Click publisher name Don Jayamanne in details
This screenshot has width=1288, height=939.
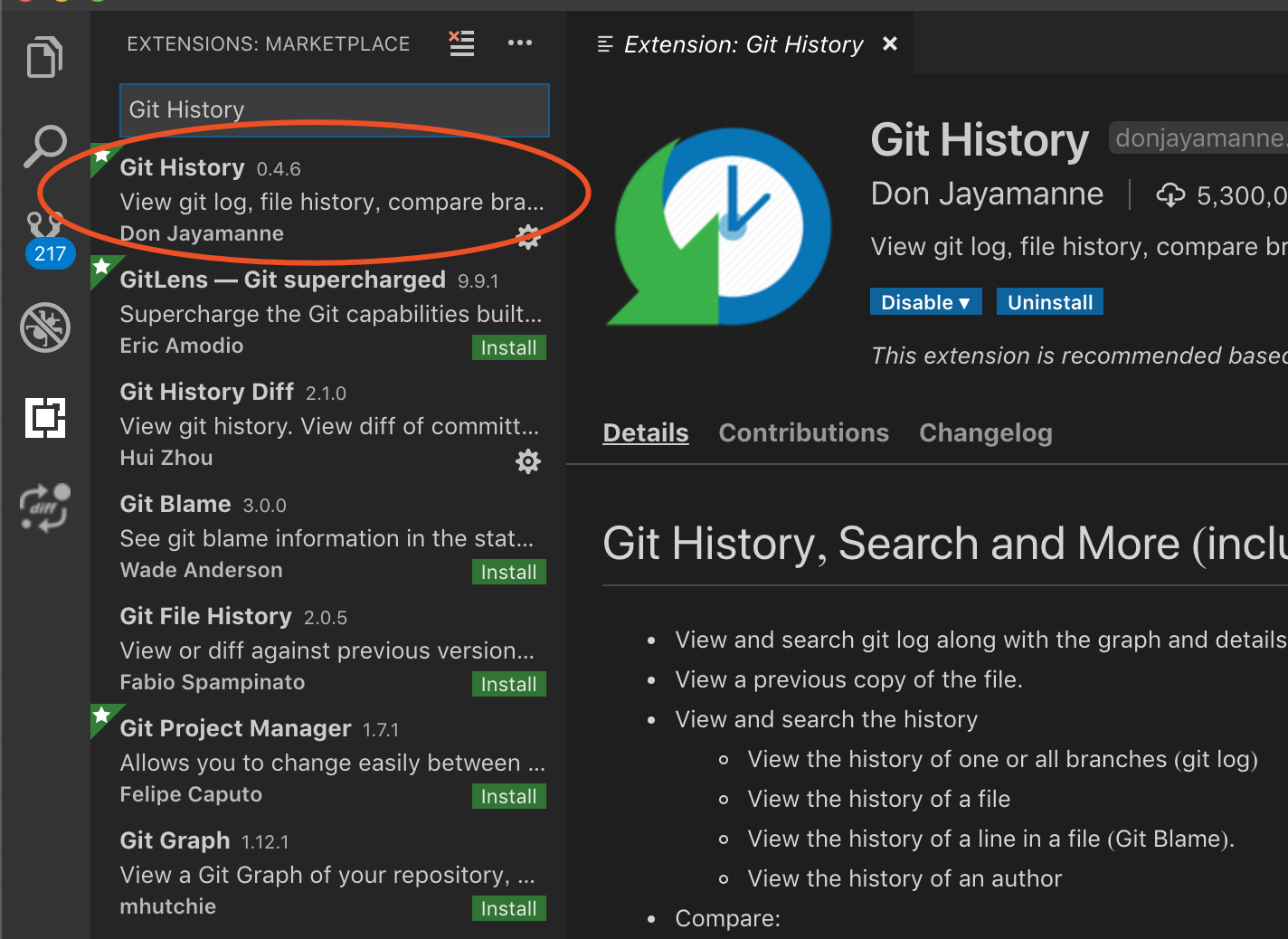[987, 194]
